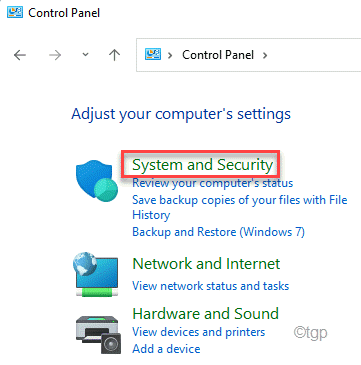The width and height of the screenshot is (361, 365).
Task: Open recent locations dropdown chevron
Action: pos(85,55)
